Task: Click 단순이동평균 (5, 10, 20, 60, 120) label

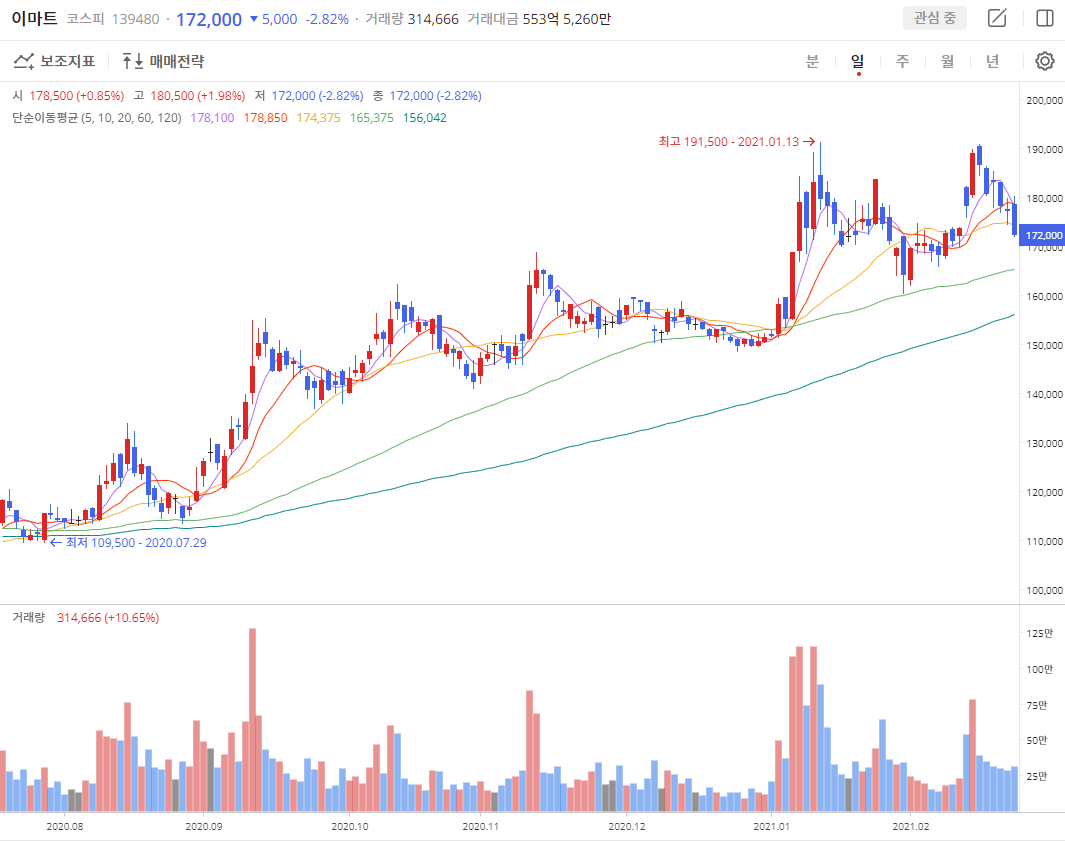Action: [x=97, y=118]
